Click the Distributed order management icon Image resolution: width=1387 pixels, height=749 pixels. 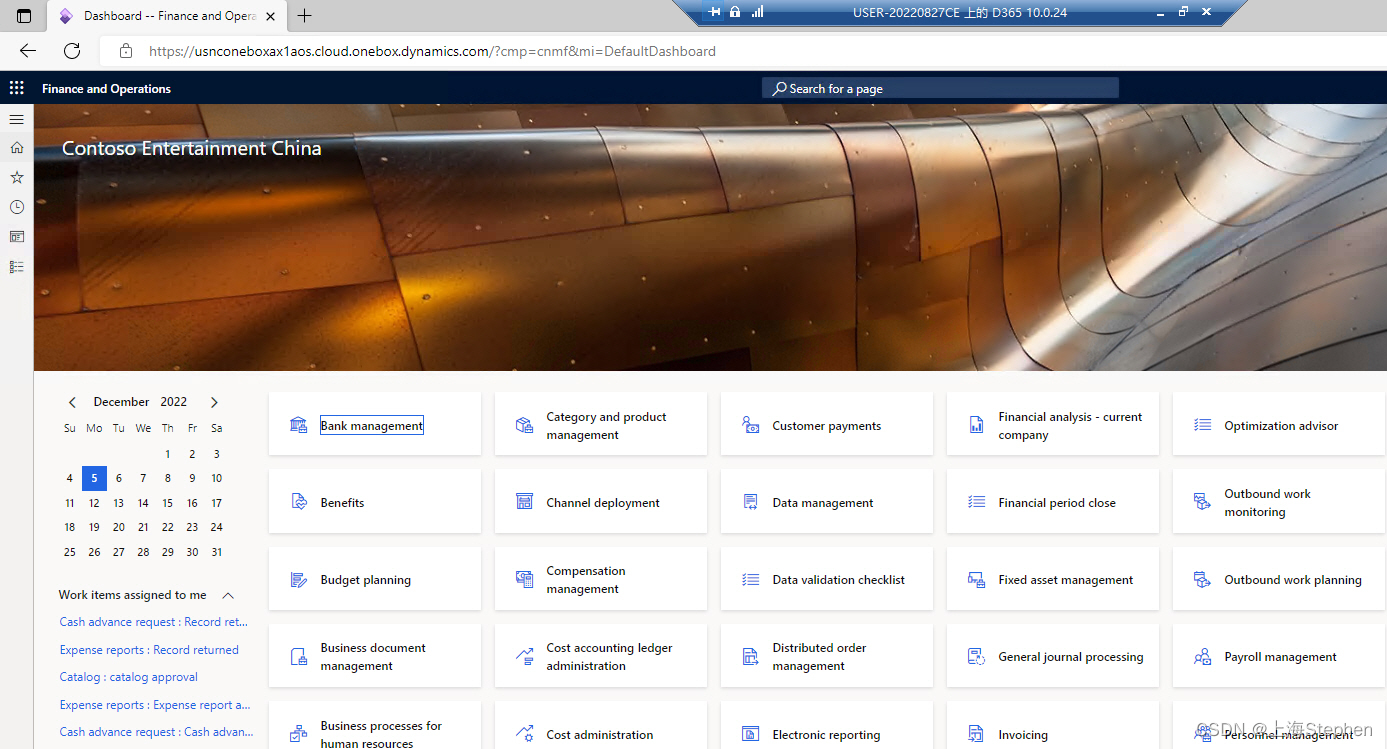point(750,657)
